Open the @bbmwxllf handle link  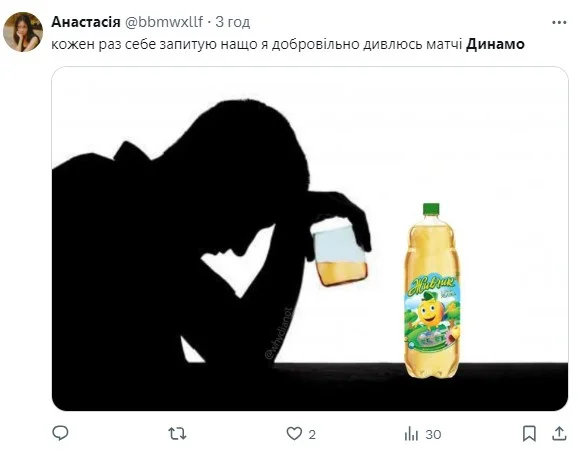pos(163,22)
